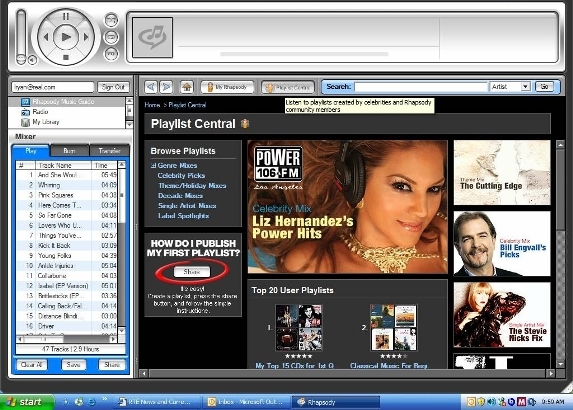The height and width of the screenshot is (410, 573).
Task: Skip to the previous track
Action: click(46, 37)
